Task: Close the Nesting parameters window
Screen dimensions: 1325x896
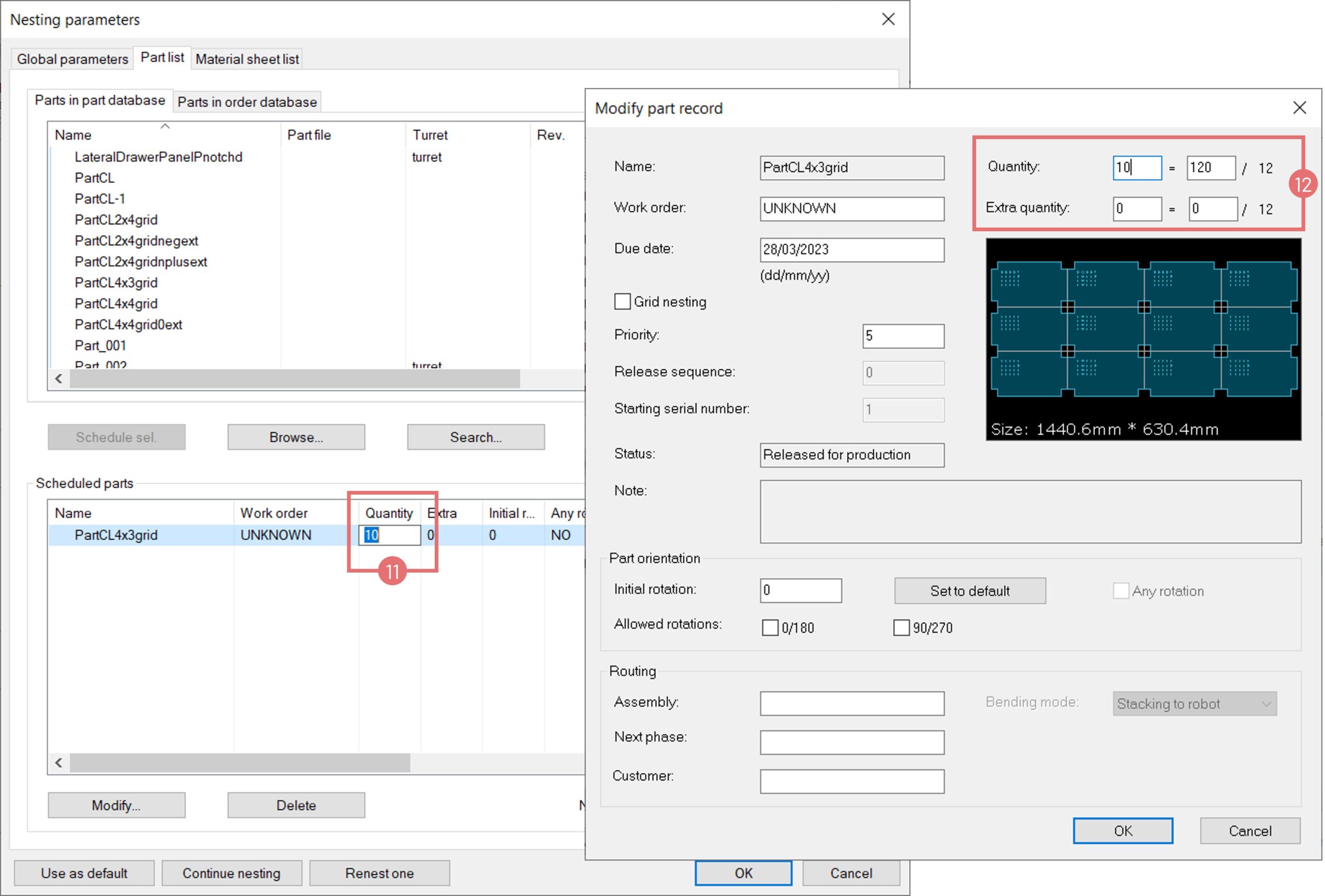Action: coord(888,19)
